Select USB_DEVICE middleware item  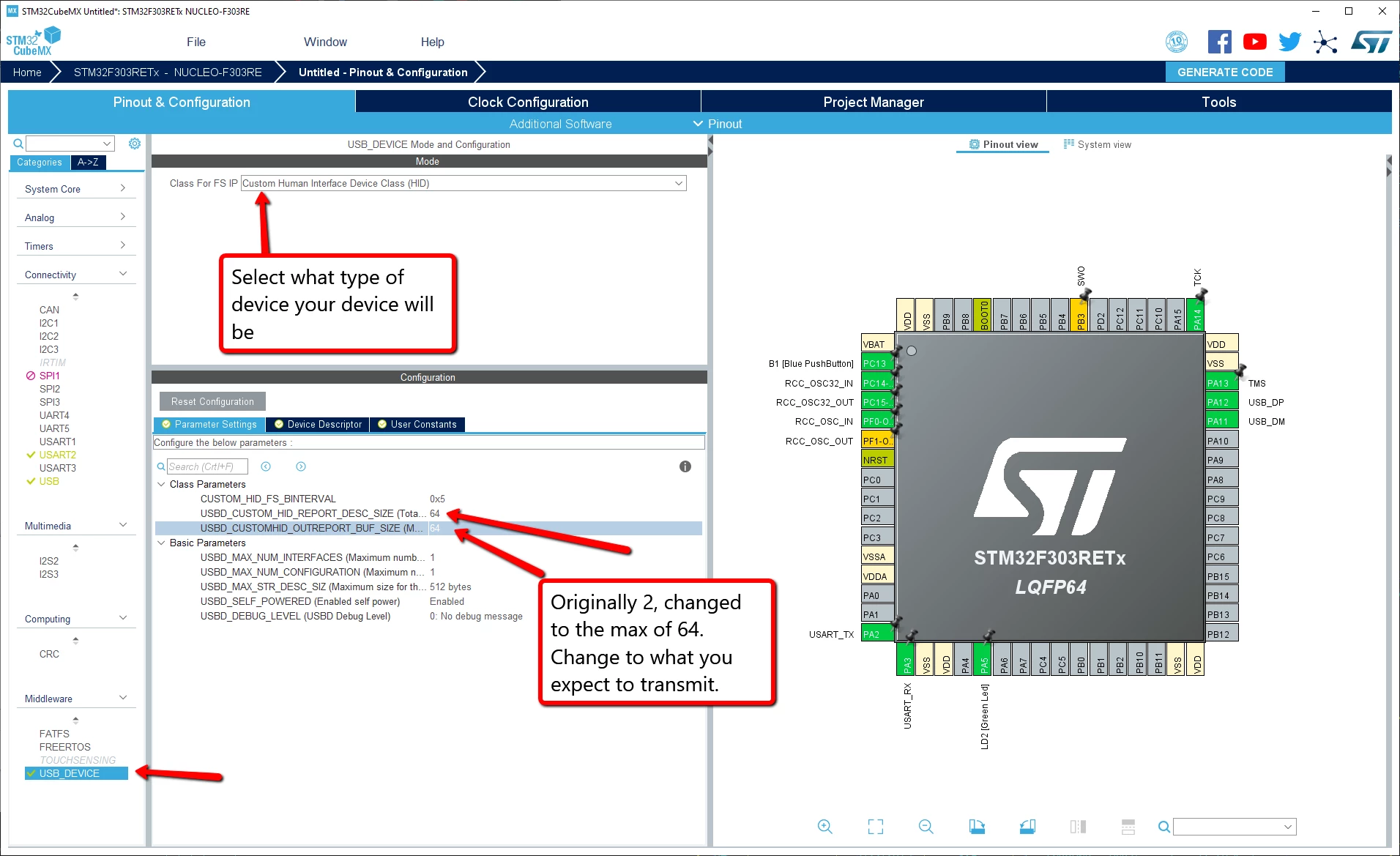(x=76, y=773)
